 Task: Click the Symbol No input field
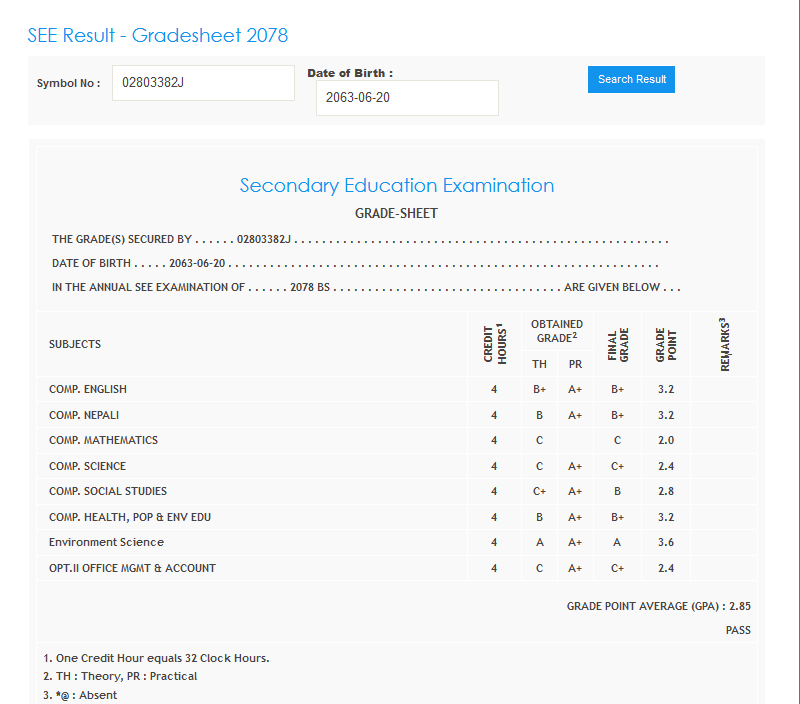[x=203, y=83]
